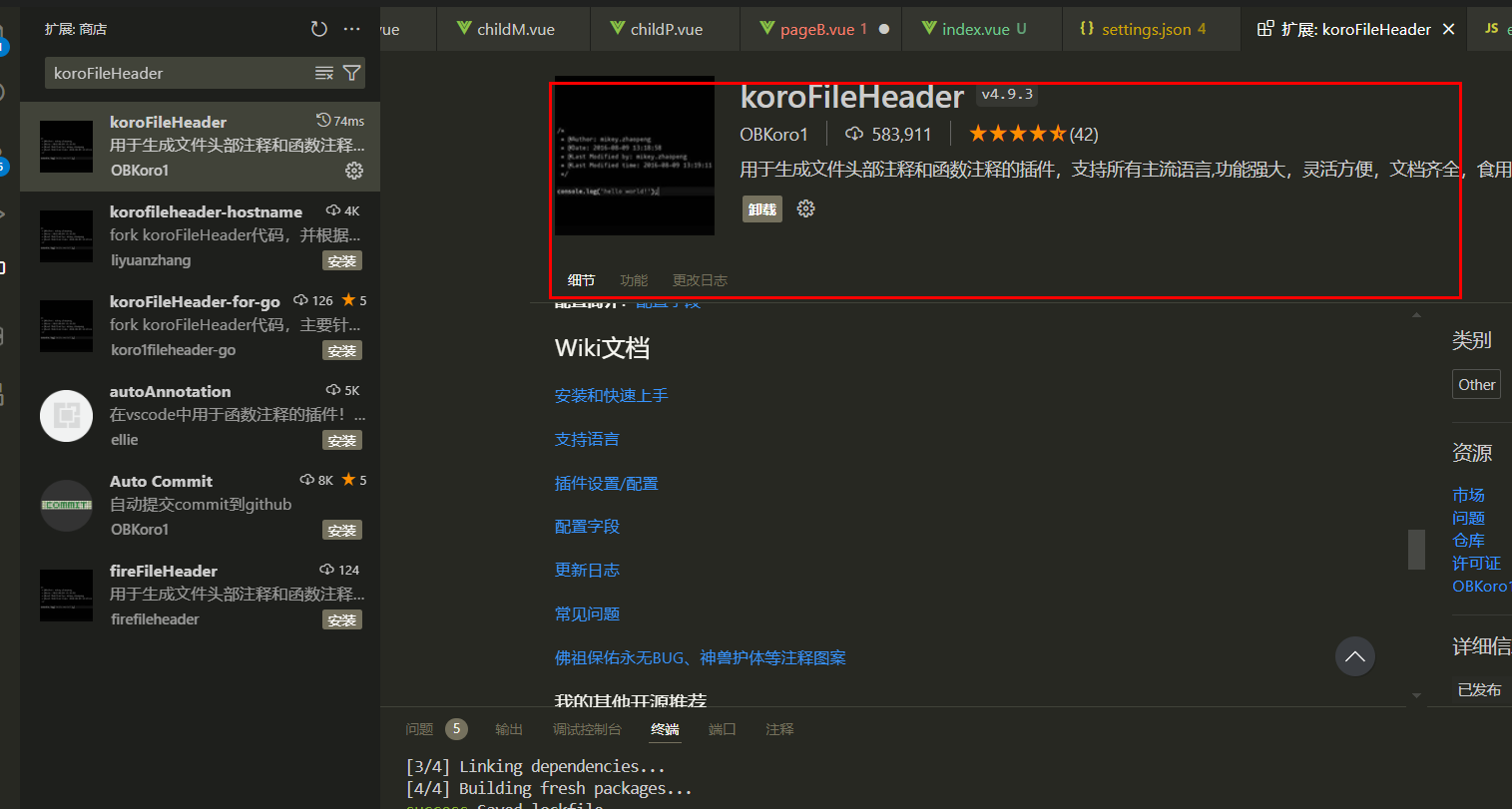Open fireFileHeader extension thumbnail
Viewport: 1512px width, 809px height.
(x=66, y=596)
